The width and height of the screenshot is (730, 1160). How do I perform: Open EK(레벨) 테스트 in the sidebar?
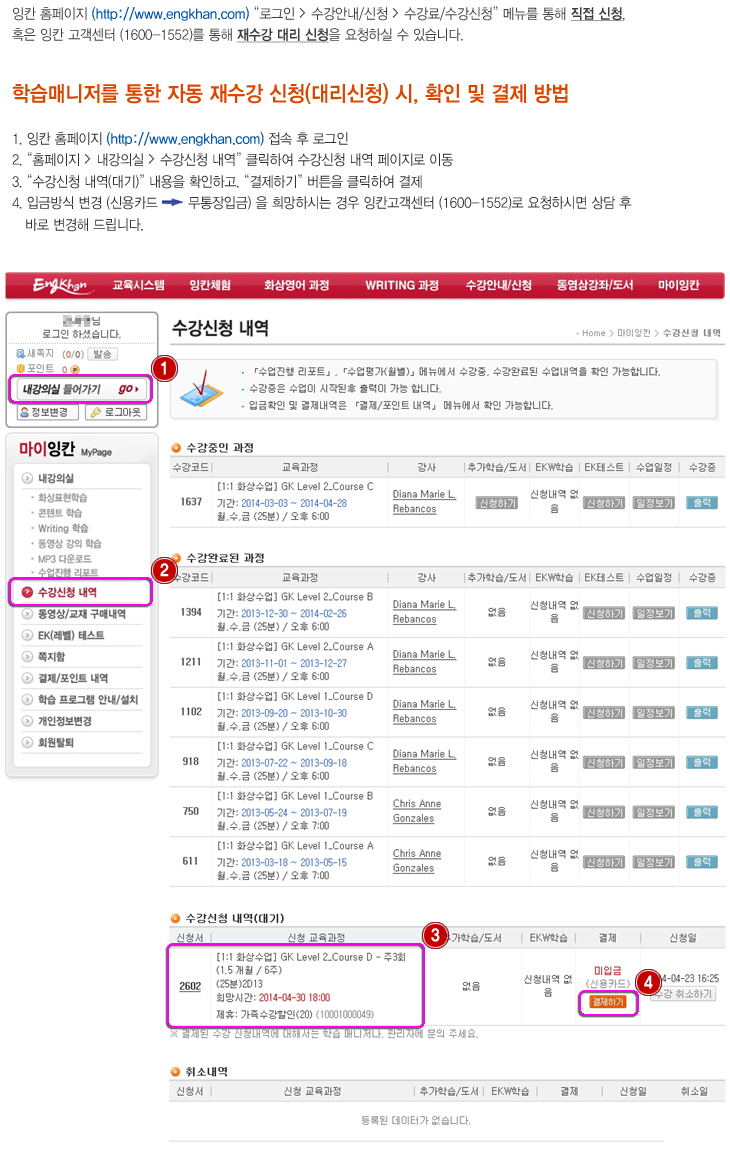coord(71,635)
